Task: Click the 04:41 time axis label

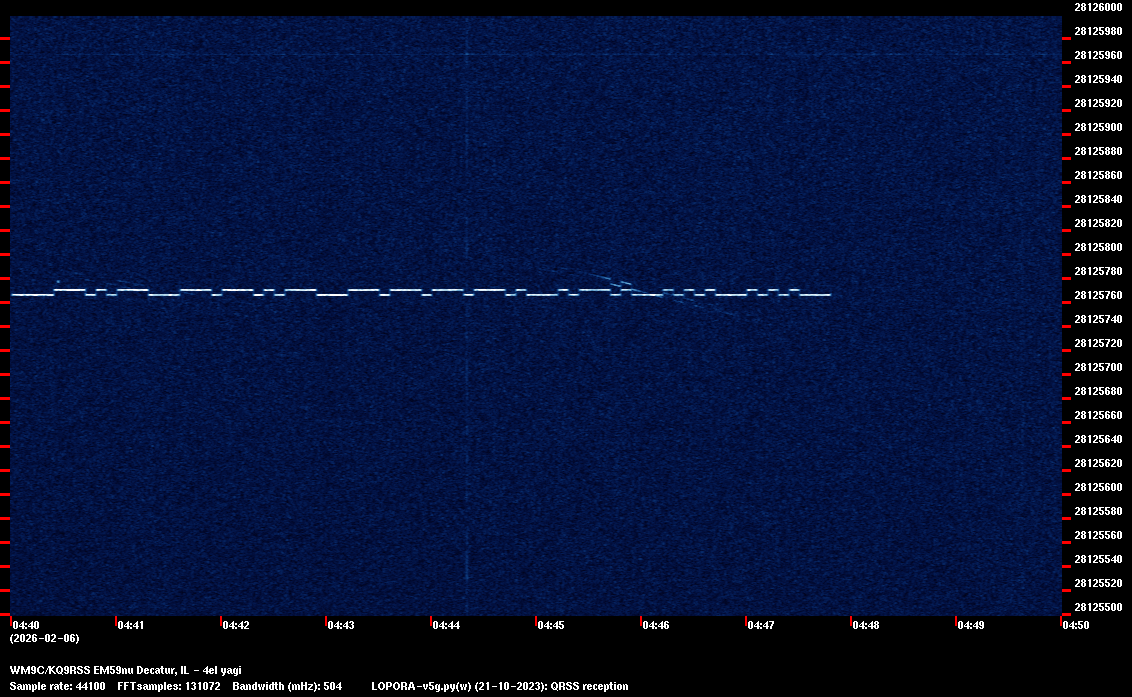Action: tap(130, 625)
